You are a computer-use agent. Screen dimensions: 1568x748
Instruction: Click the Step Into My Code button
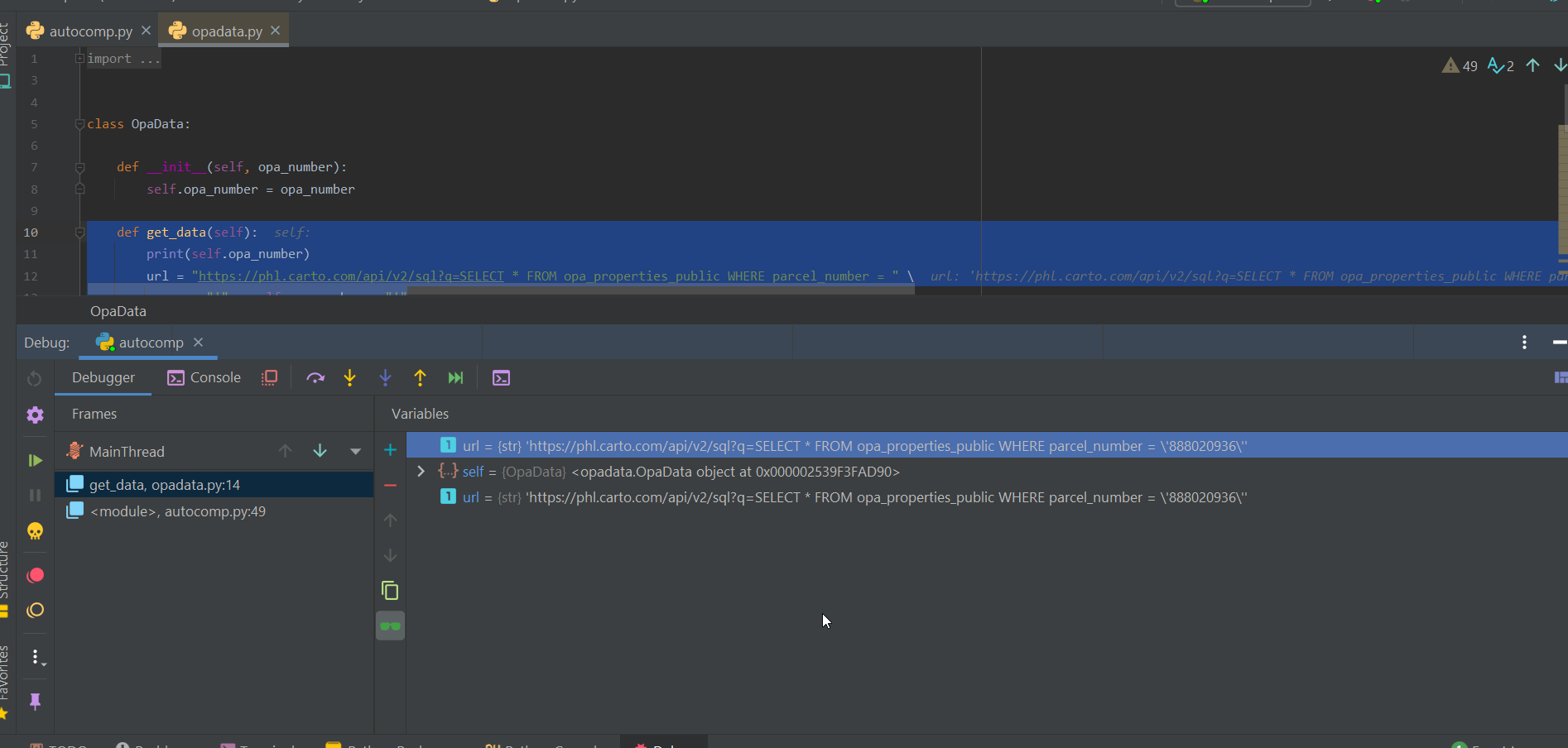pos(386,377)
